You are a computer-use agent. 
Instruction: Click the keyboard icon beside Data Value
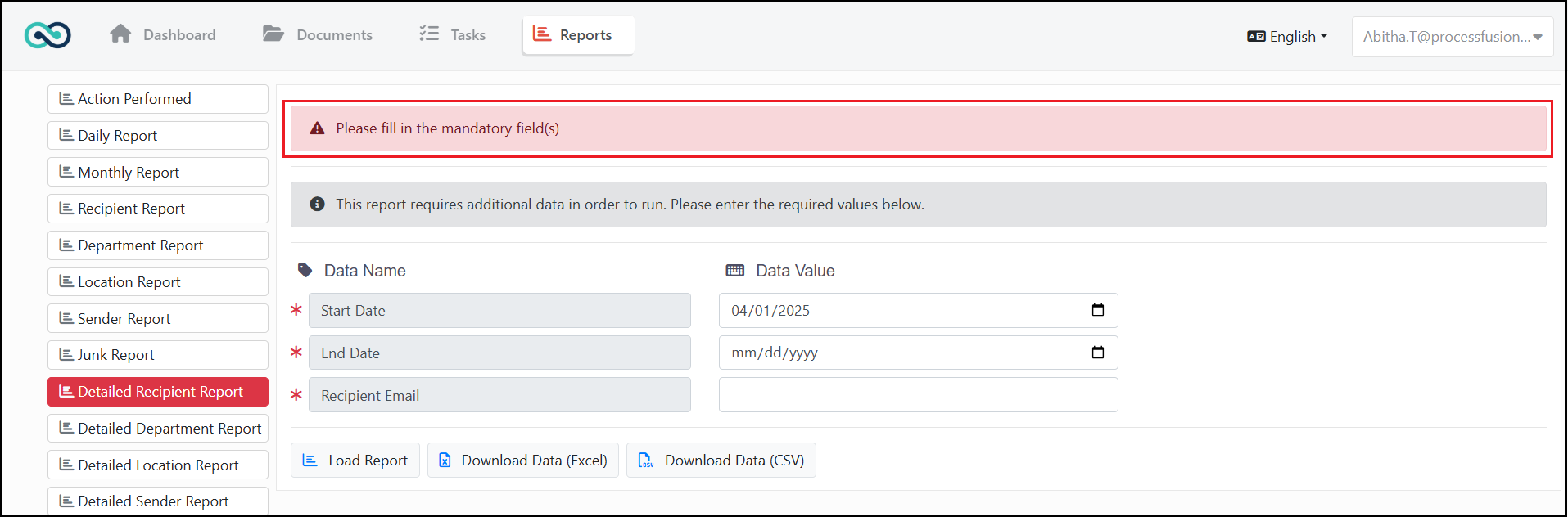coord(735,271)
